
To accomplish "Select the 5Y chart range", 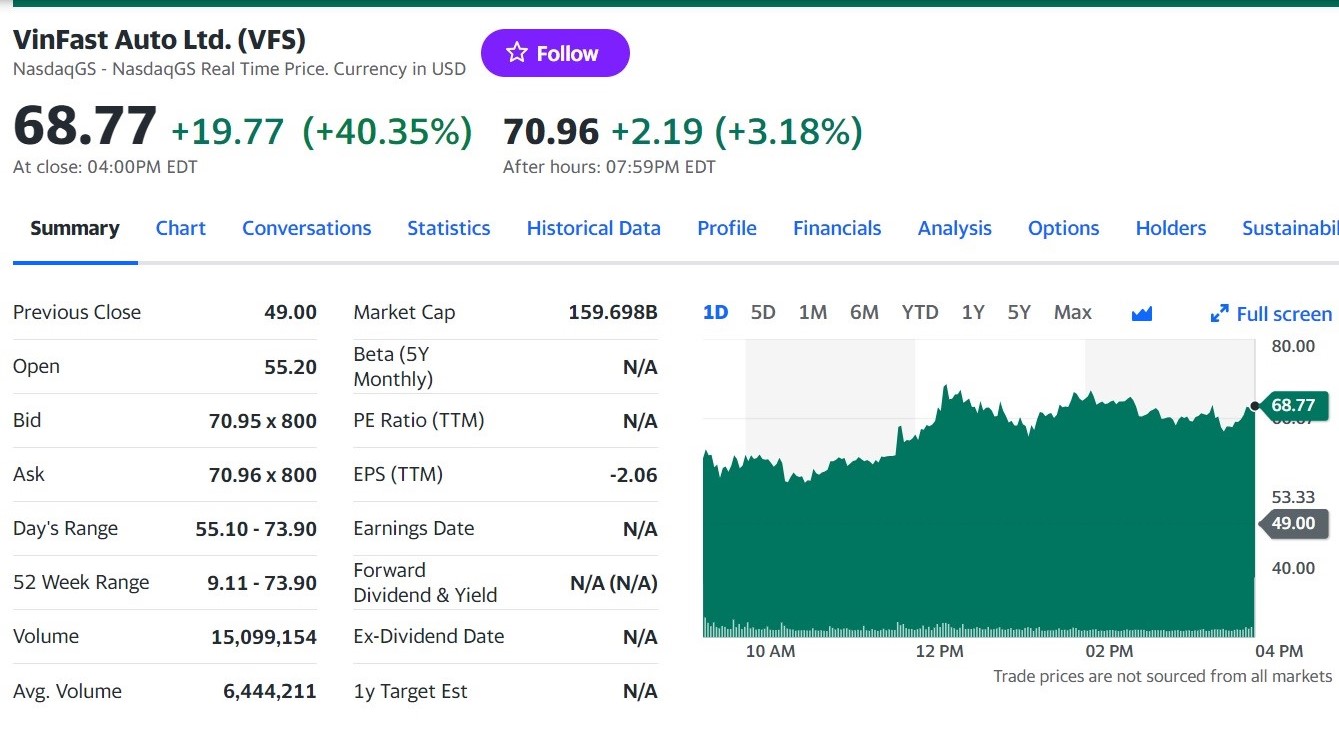I will (x=1019, y=312).
